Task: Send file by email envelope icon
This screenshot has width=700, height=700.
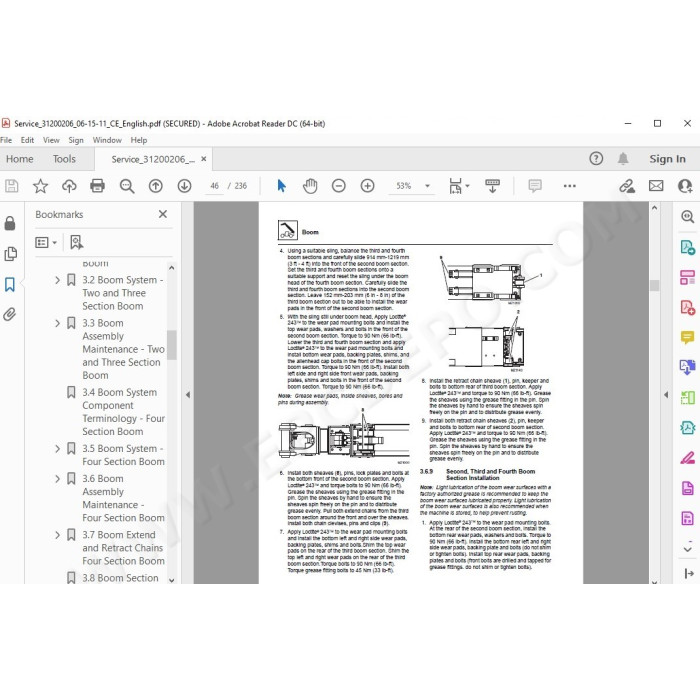Action: click(x=656, y=186)
